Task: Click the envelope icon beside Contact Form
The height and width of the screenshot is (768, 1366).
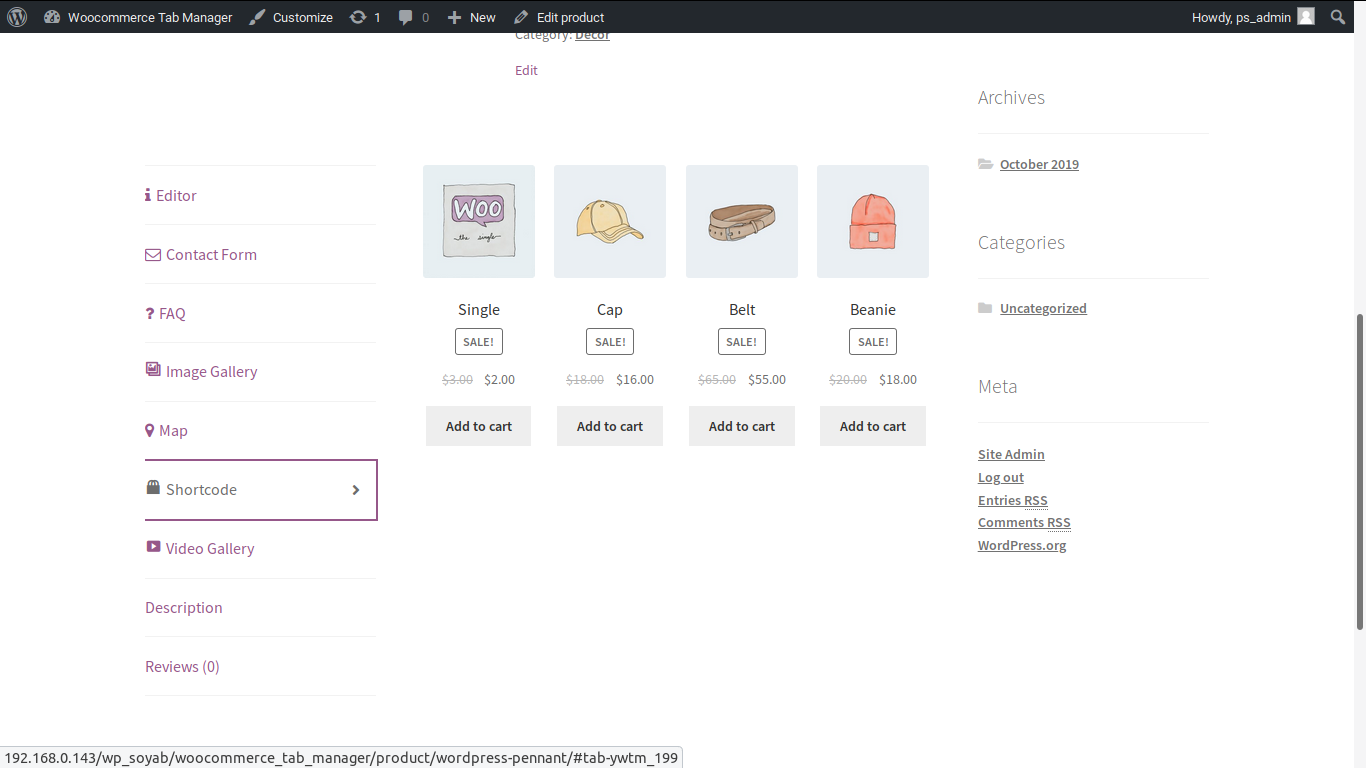Action: (x=153, y=255)
